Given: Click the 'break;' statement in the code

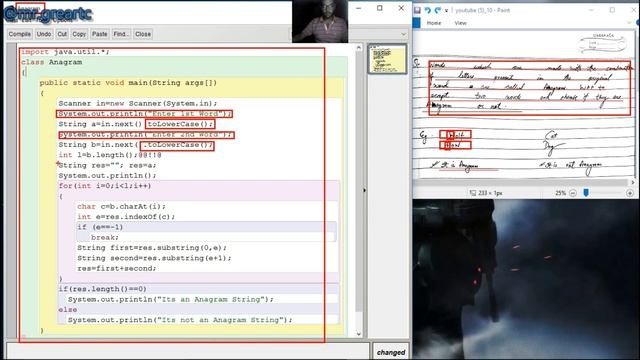Looking at the screenshot, I should pyautogui.click(x=105, y=238).
